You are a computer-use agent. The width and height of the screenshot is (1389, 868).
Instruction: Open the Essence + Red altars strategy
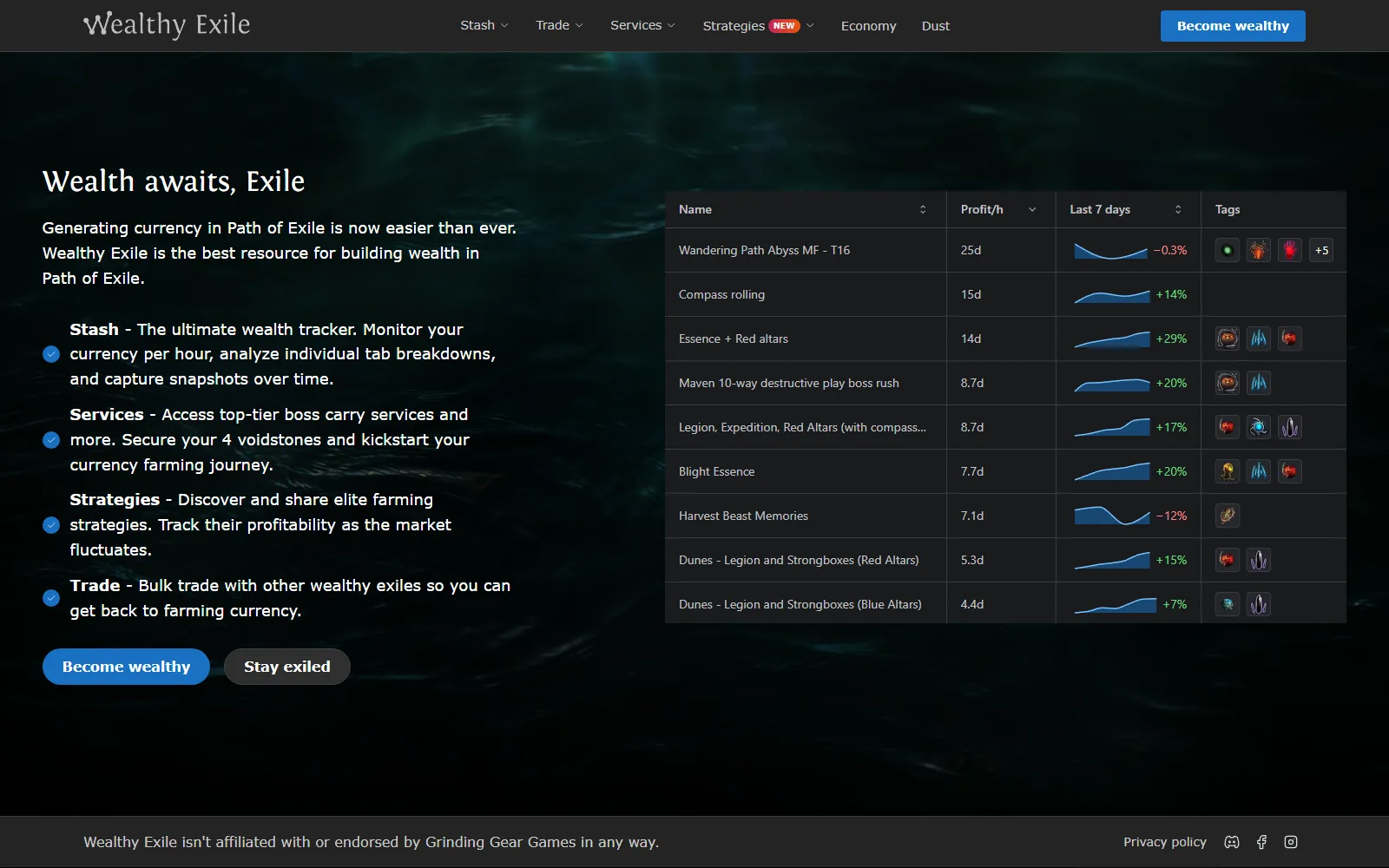[734, 339]
